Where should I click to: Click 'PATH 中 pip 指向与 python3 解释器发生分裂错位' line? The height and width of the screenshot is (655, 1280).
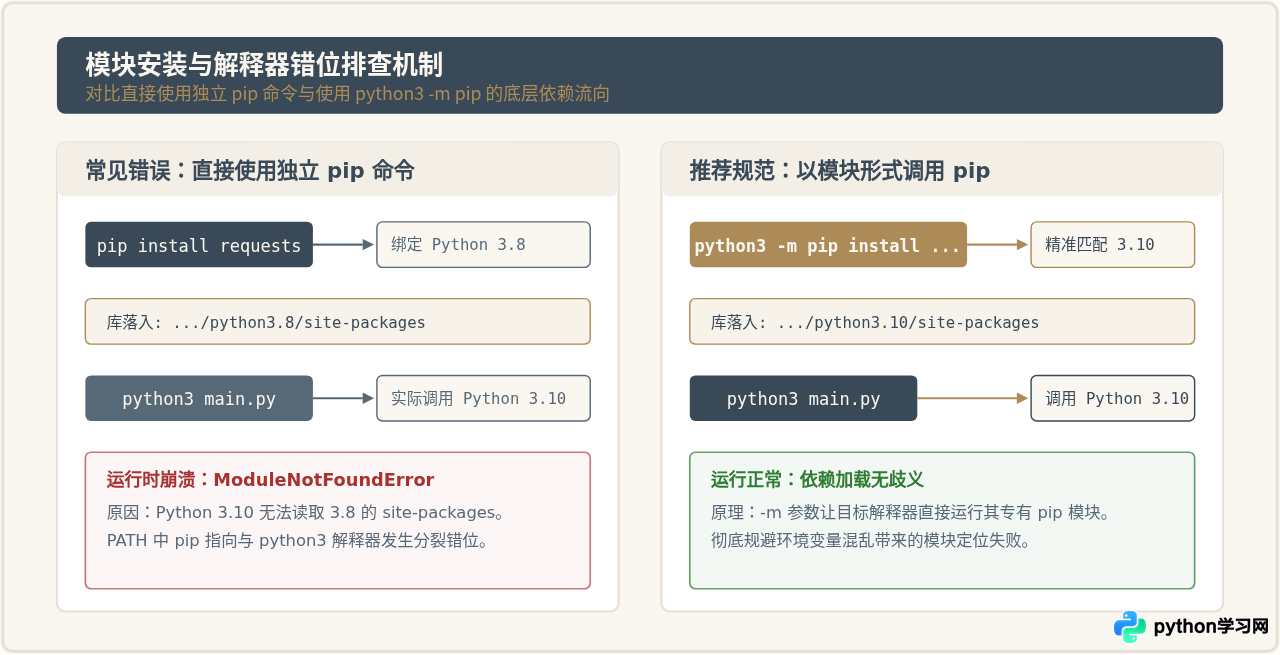[298, 540]
